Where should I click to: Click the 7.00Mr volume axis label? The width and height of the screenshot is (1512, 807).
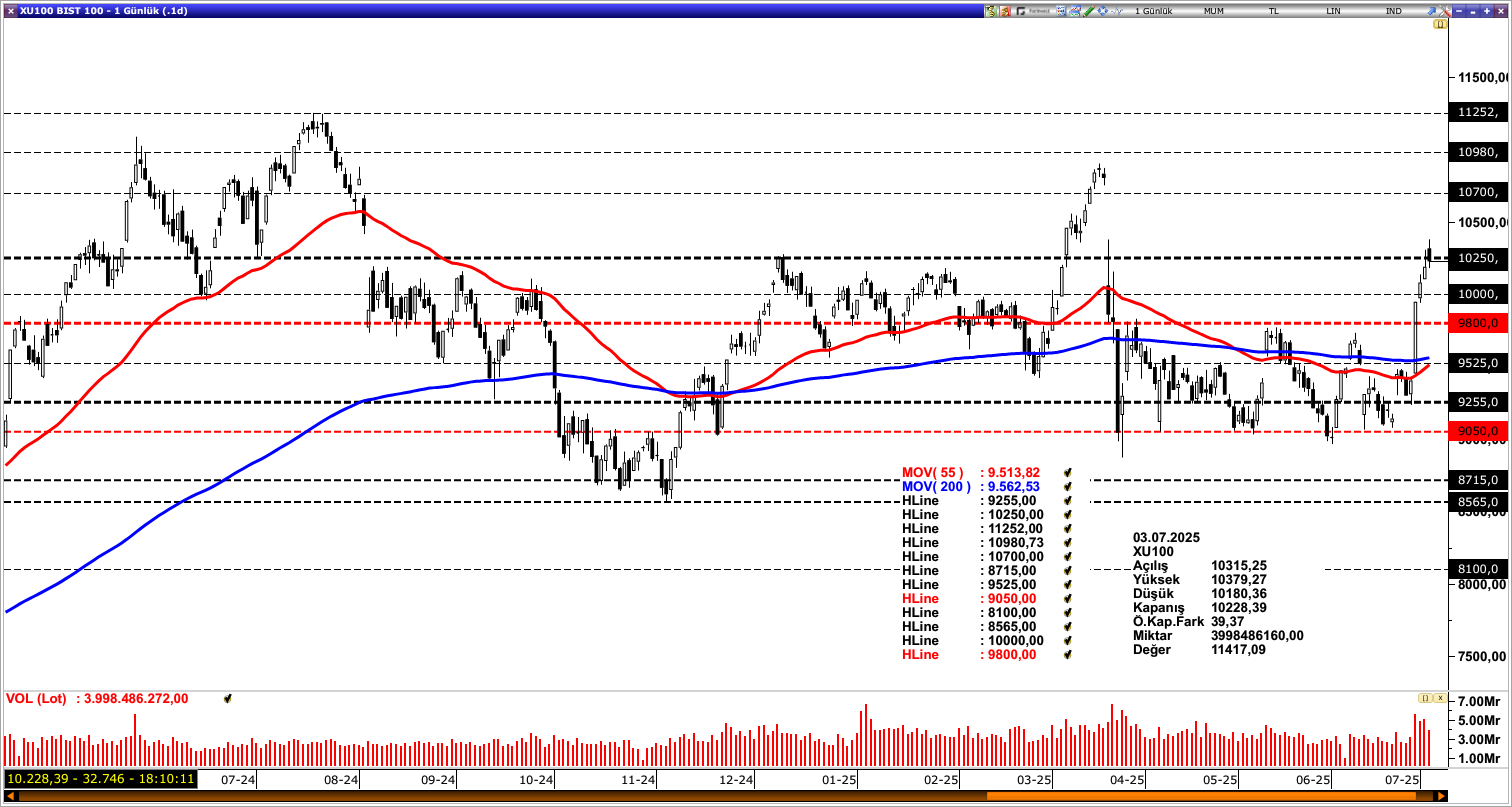click(1479, 701)
